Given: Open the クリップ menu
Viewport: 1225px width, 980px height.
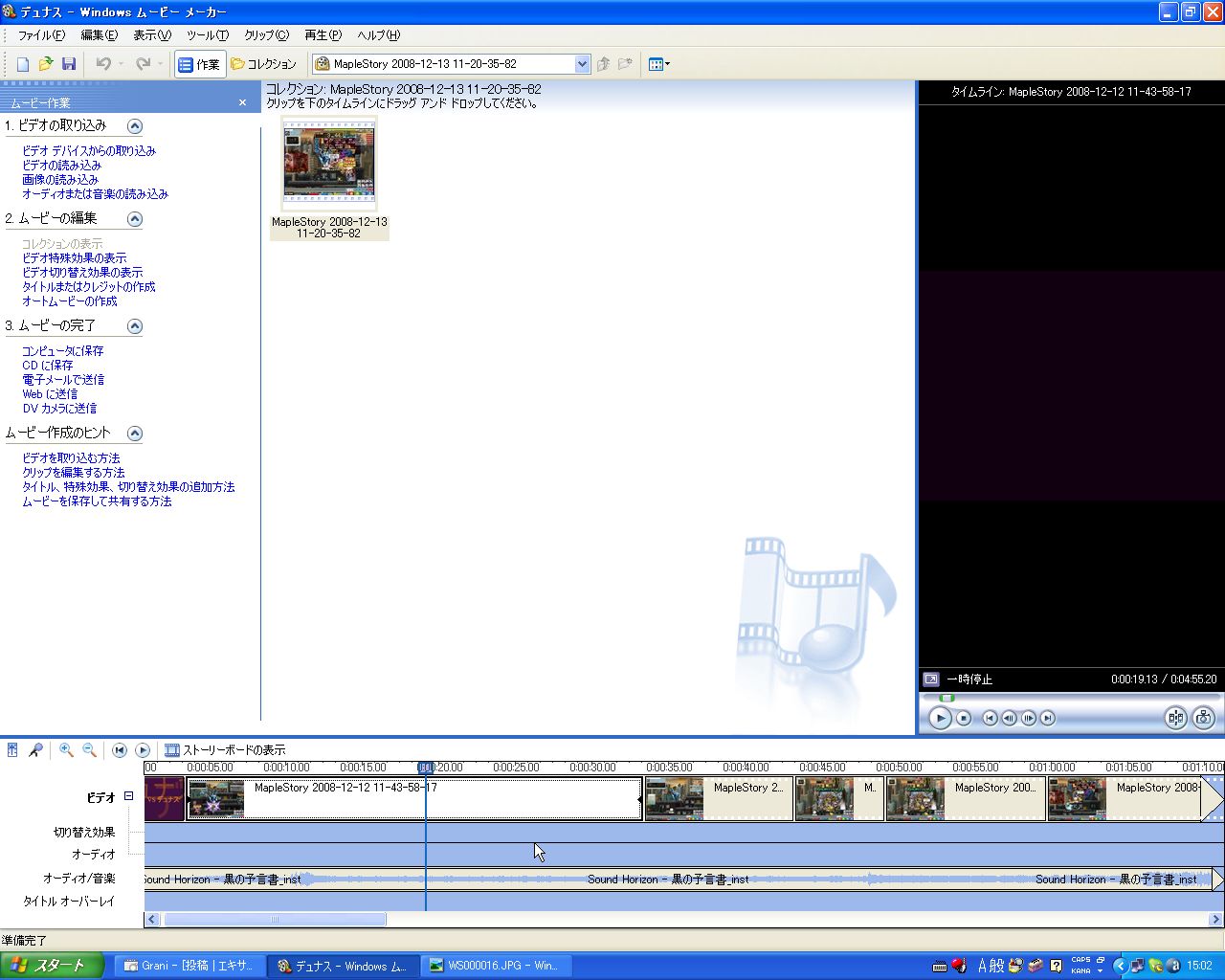Looking at the screenshot, I should coord(266,35).
